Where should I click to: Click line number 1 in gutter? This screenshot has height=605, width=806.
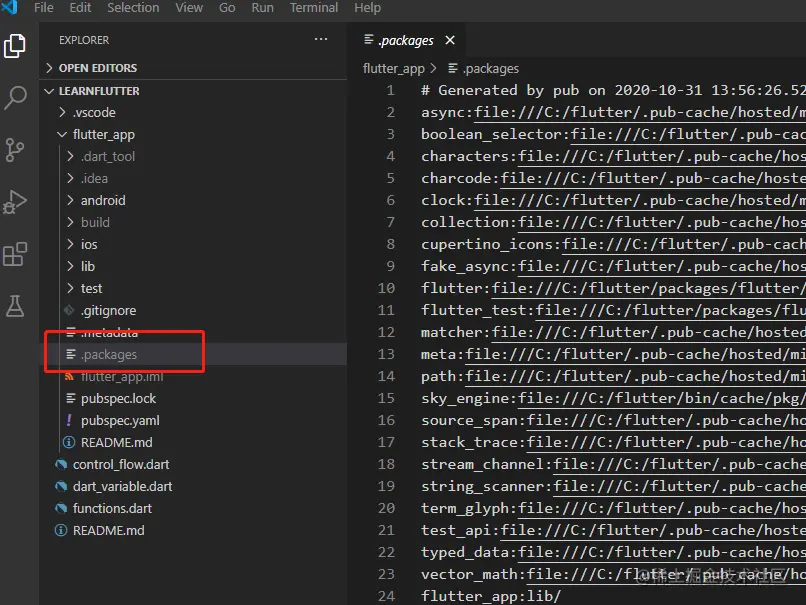390,90
